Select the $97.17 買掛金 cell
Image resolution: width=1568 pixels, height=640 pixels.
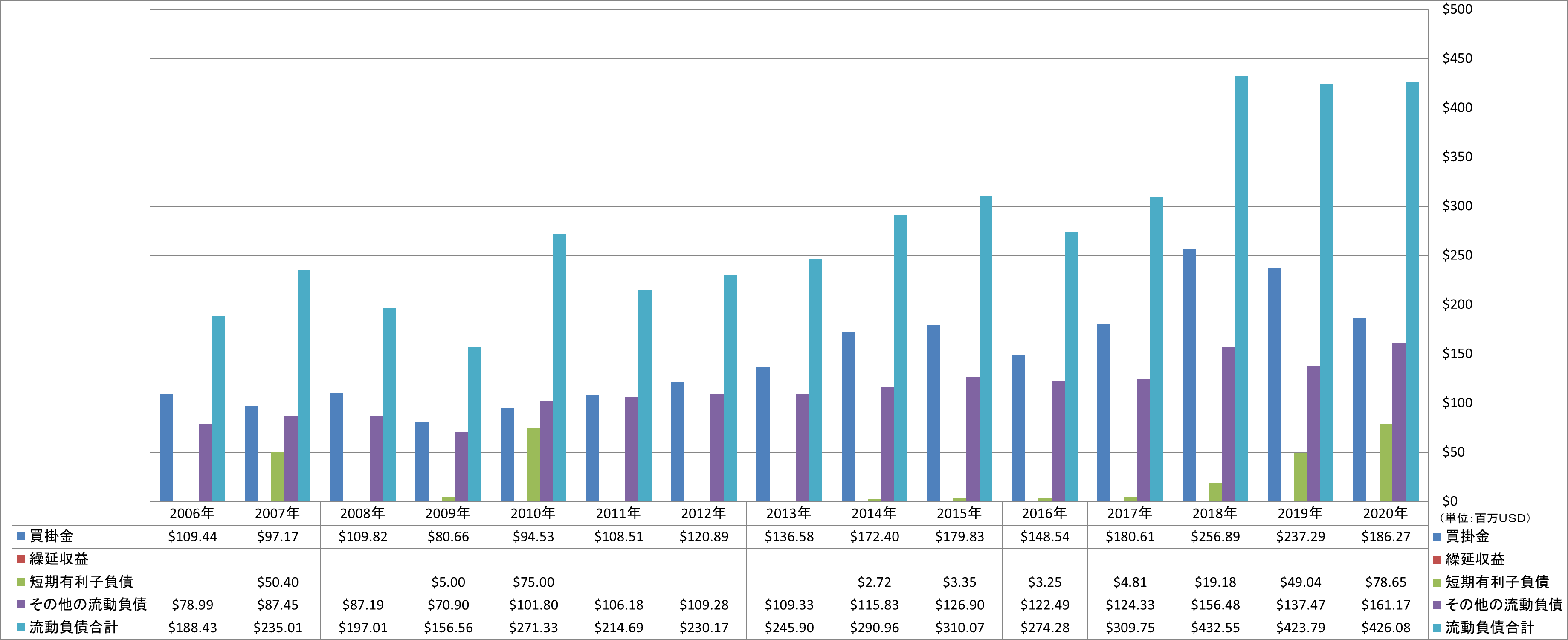pos(278,537)
